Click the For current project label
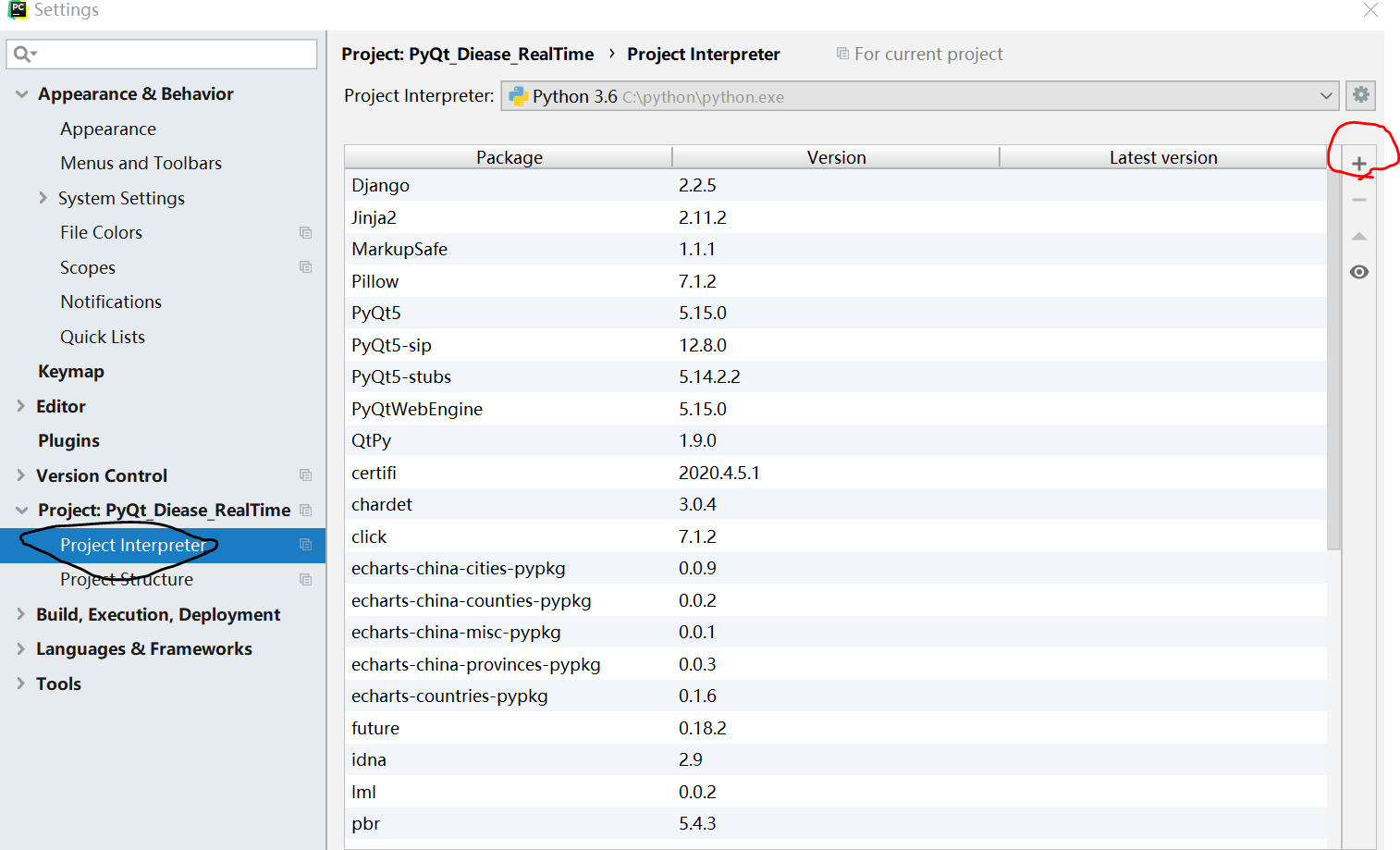This screenshot has width=1400, height=850. click(x=927, y=54)
